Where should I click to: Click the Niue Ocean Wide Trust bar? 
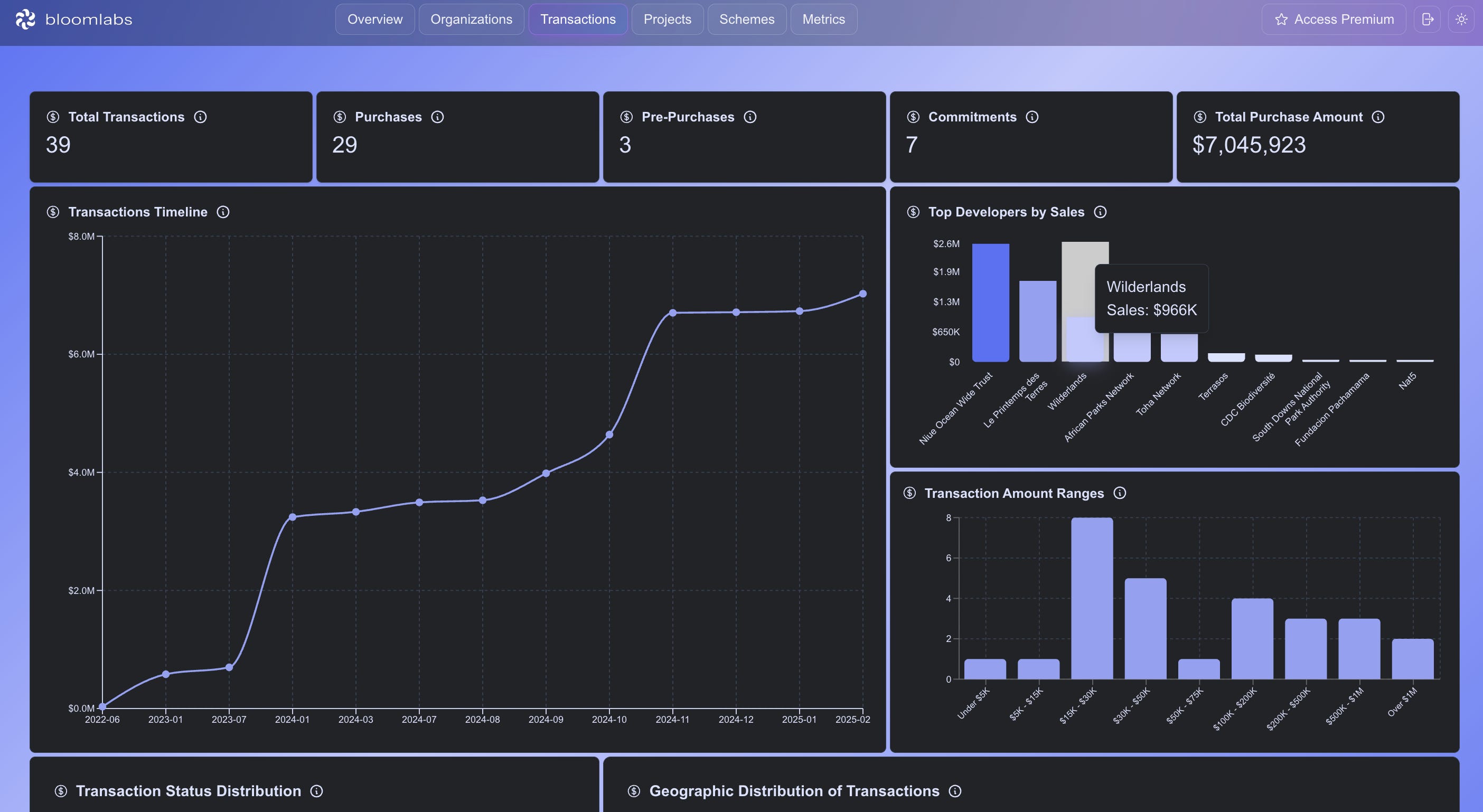(x=990, y=303)
